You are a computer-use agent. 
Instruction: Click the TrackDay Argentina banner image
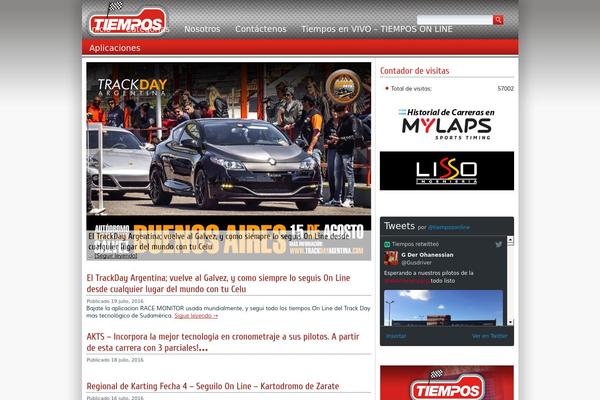coord(228,161)
